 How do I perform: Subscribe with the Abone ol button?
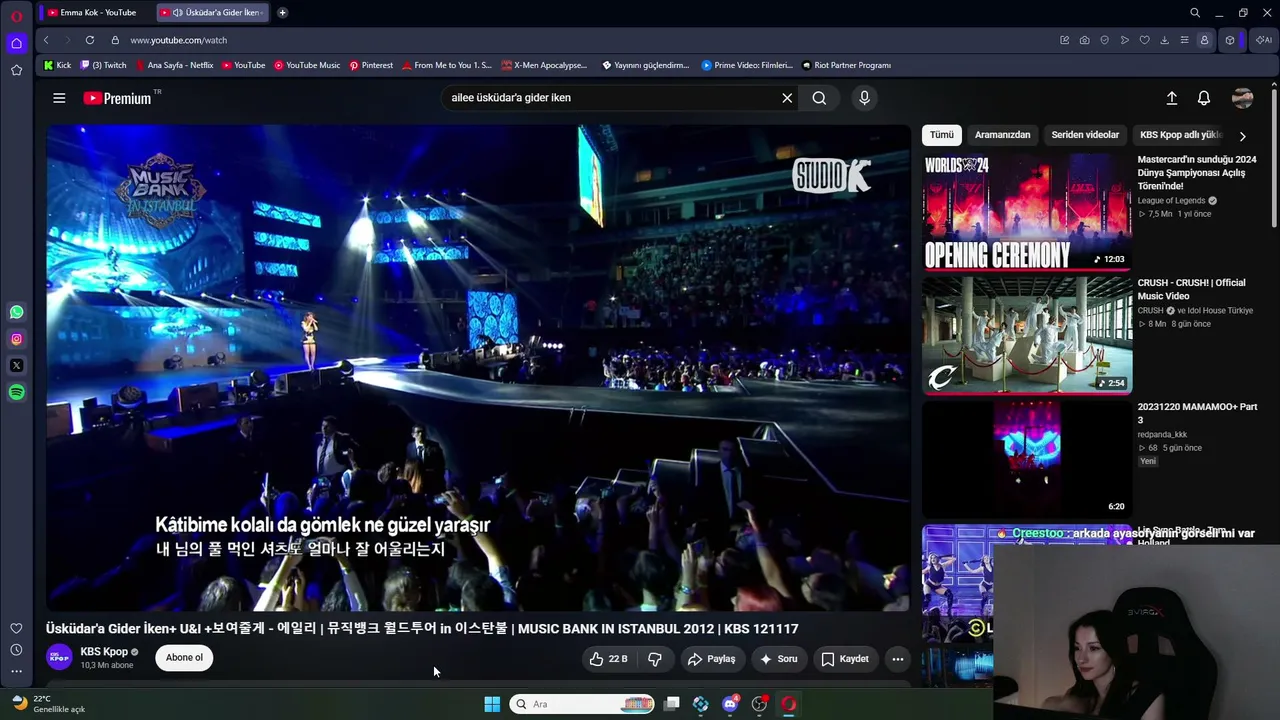tap(184, 658)
